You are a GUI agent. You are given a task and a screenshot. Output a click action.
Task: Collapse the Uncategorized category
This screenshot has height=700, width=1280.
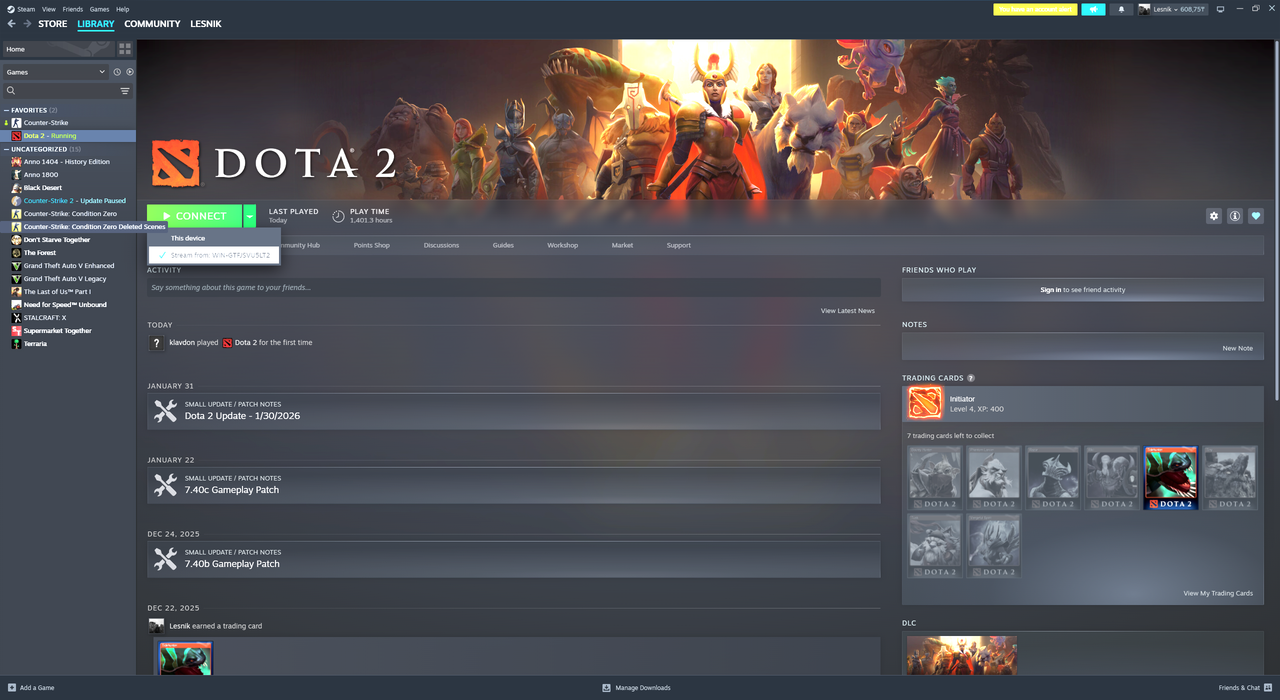point(6,149)
